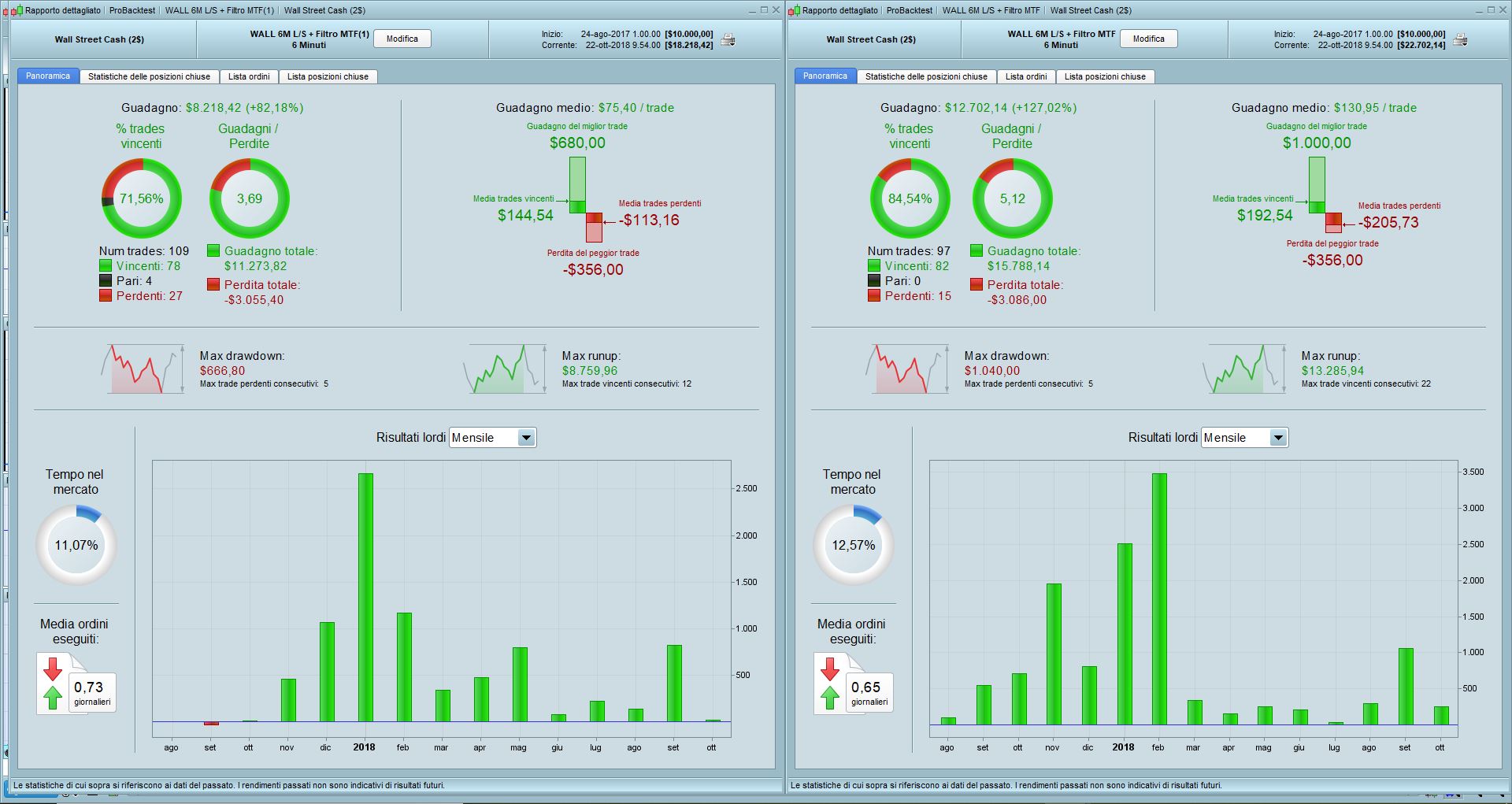Click 'Num trades: 97' text
This screenshot has width=1512, height=804.
[x=909, y=251]
